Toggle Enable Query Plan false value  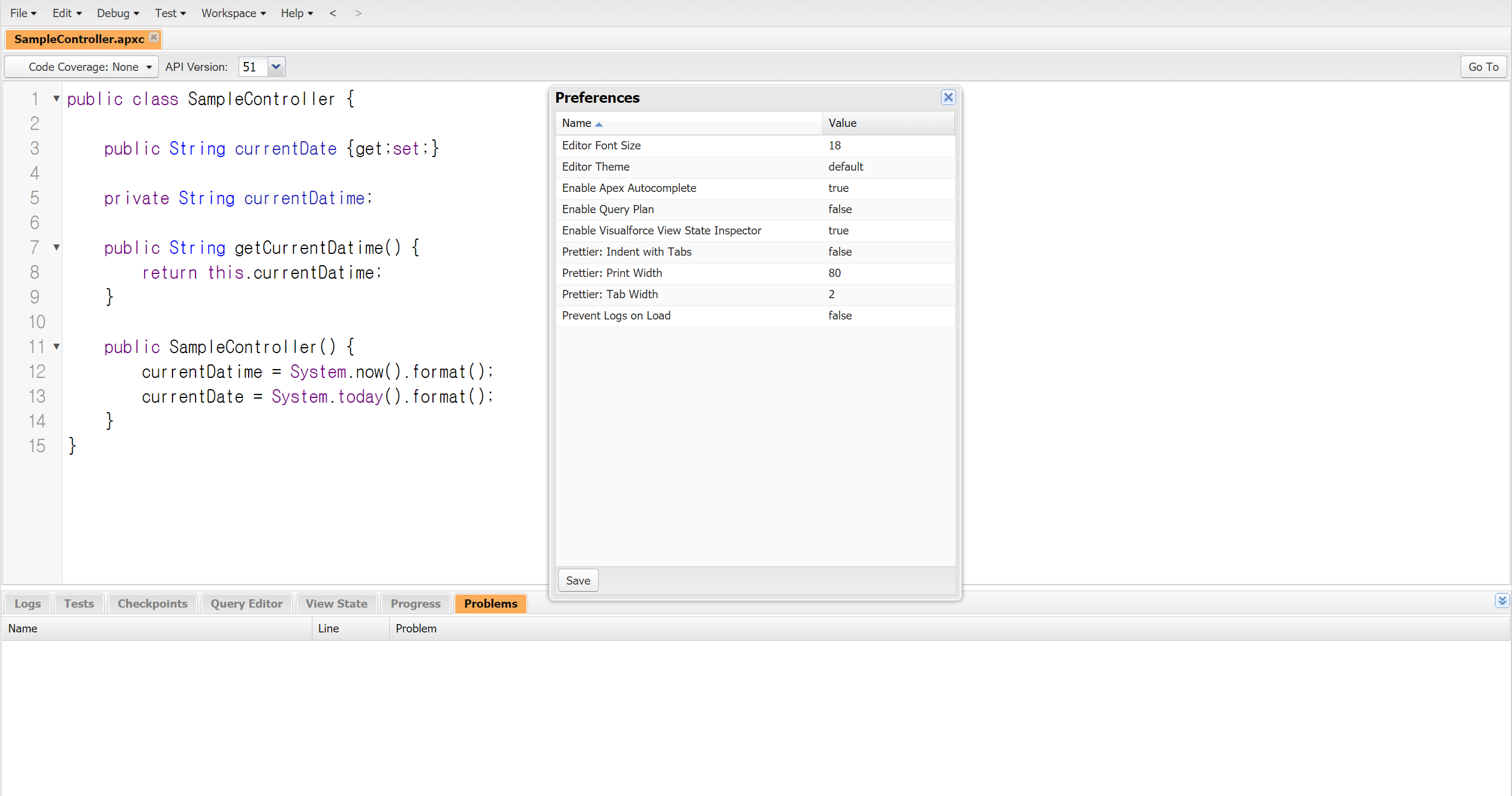coord(839,209)
